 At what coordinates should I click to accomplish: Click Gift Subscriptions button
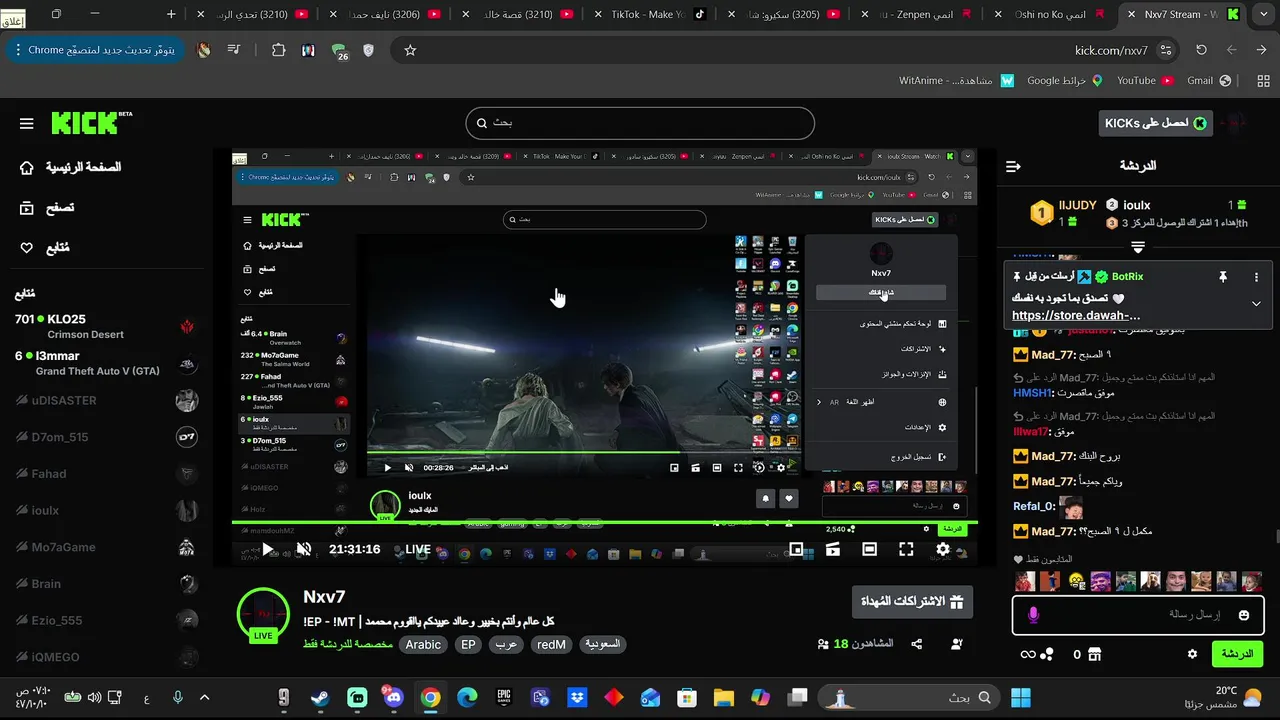coord(912,602)
